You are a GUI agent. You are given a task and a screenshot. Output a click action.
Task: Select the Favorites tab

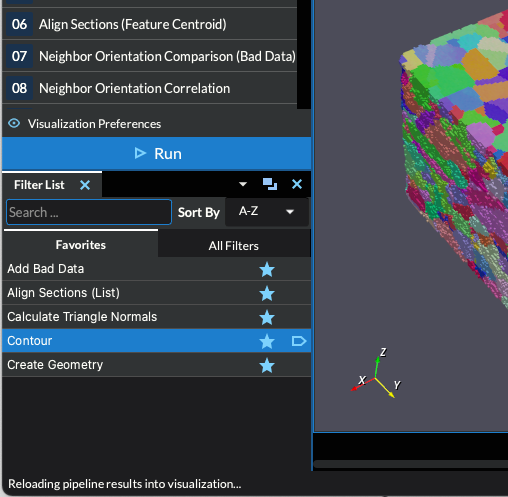coord(81,245)
